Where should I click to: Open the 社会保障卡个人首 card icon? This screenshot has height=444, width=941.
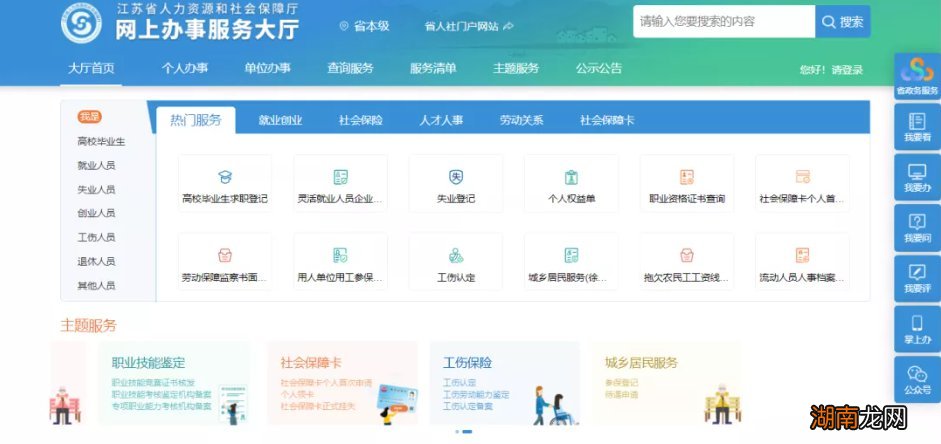coord(802,176)
